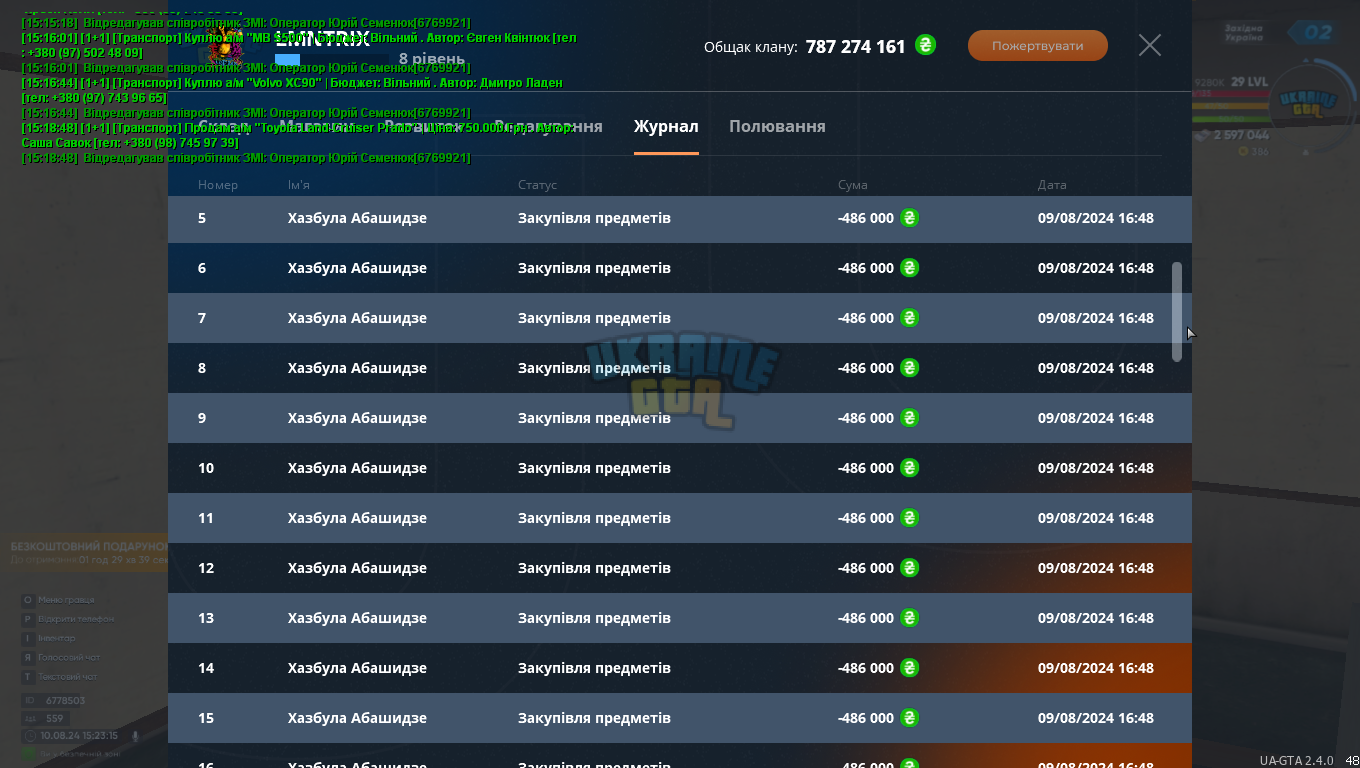Click the 2 597 044 money balance in HUD
Image resolution: width=1360 pixels, height=768 pixels.
1241,135
